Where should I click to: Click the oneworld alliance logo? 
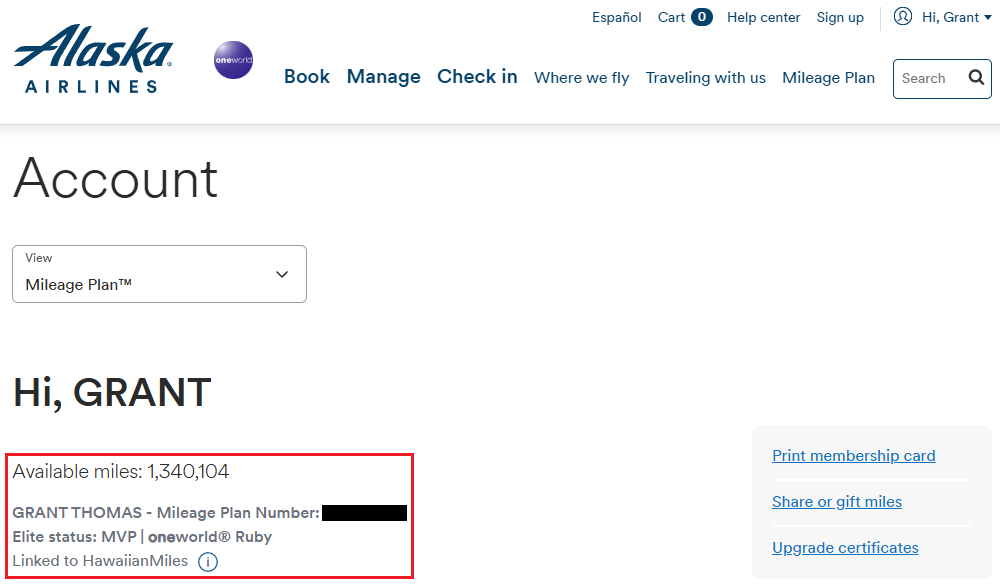coord(233,60)
